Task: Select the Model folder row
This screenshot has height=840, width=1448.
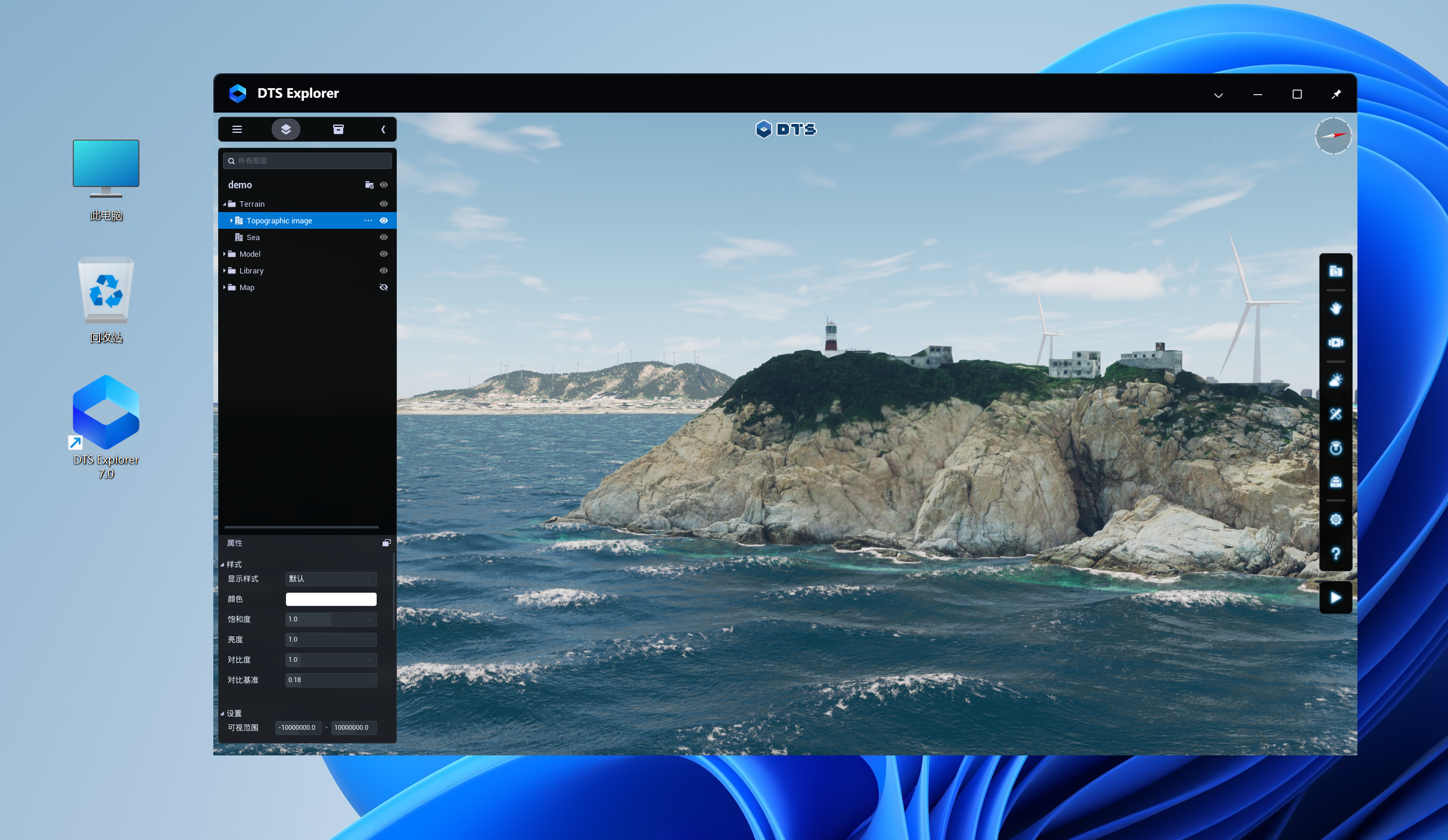Action: 307,254
